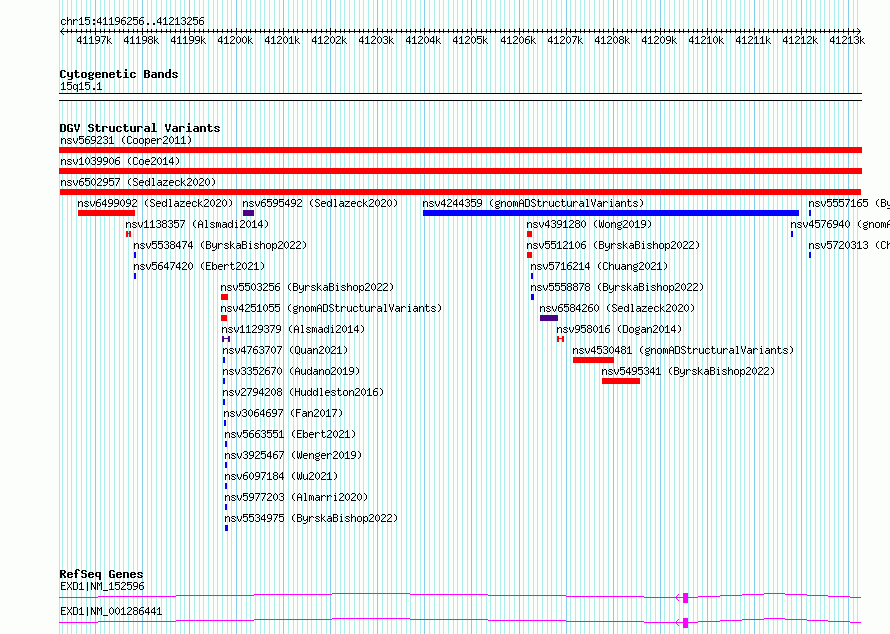Image resolution: width=890 pixels, height=634 pixels.
Task: Open the nsv4576940 variant label
Action: tap(840, 224)
